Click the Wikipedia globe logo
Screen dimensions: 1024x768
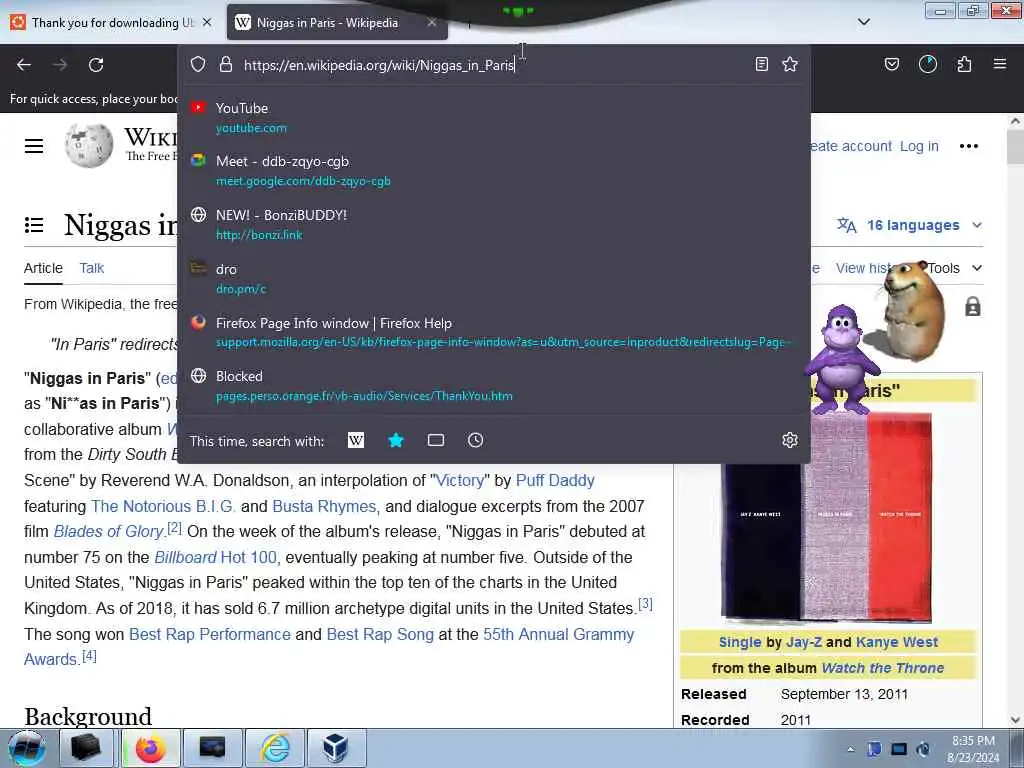[x=89, y=145]
